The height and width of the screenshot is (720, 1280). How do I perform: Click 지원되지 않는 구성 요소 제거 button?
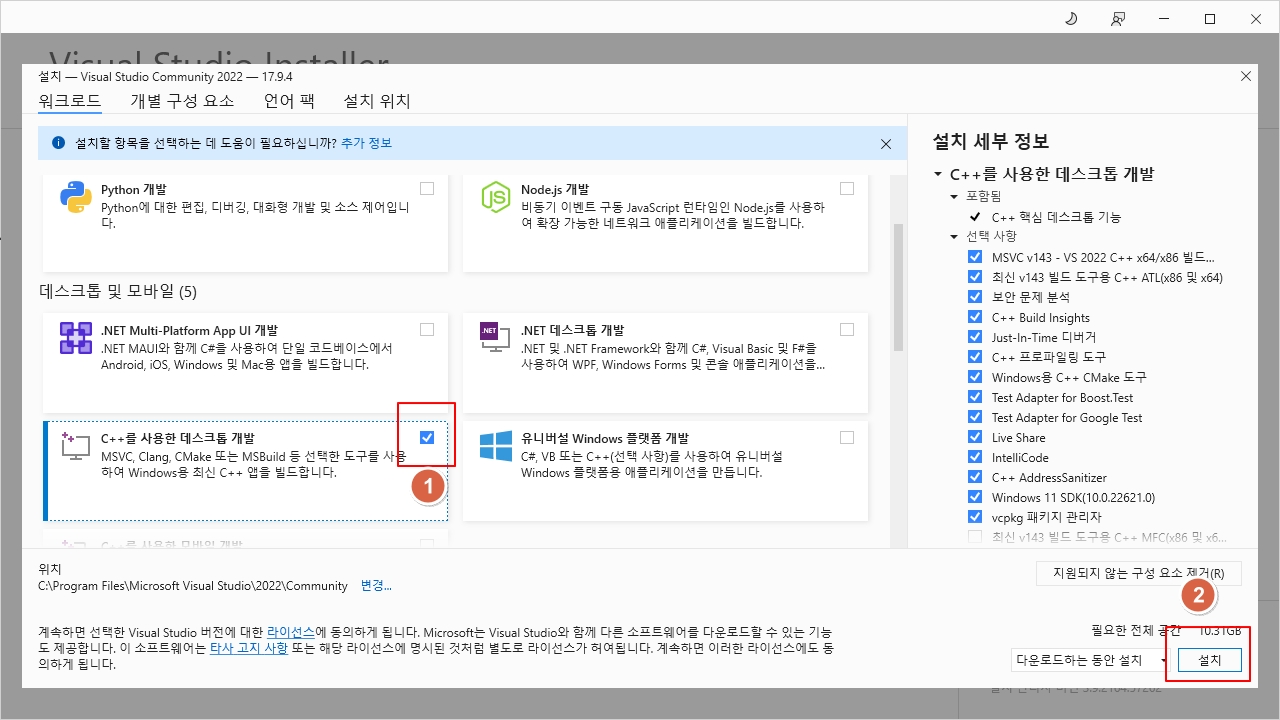click(1139, 574)
